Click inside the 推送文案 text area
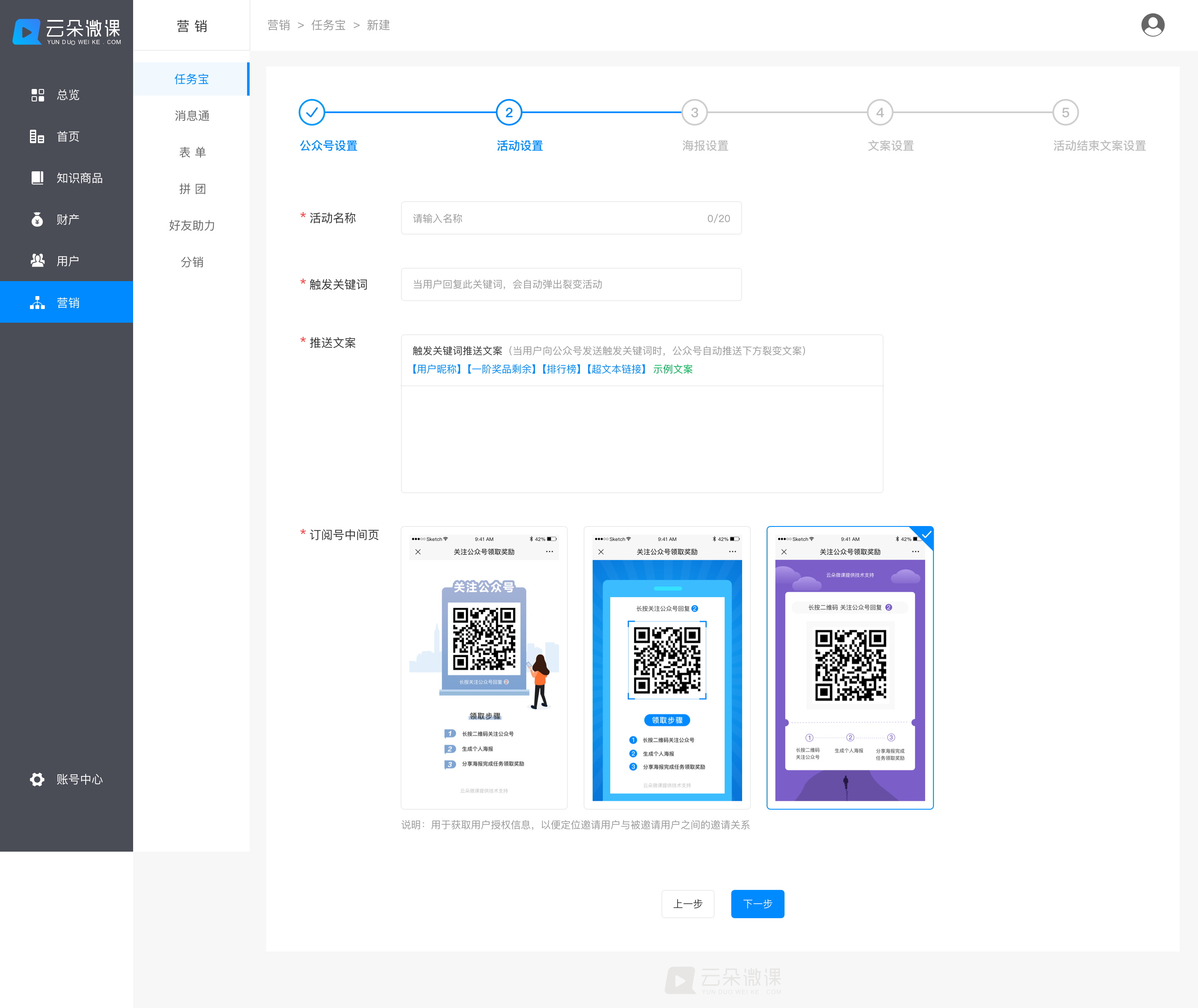1198x1008 pixels. click(x=642, y=439)
